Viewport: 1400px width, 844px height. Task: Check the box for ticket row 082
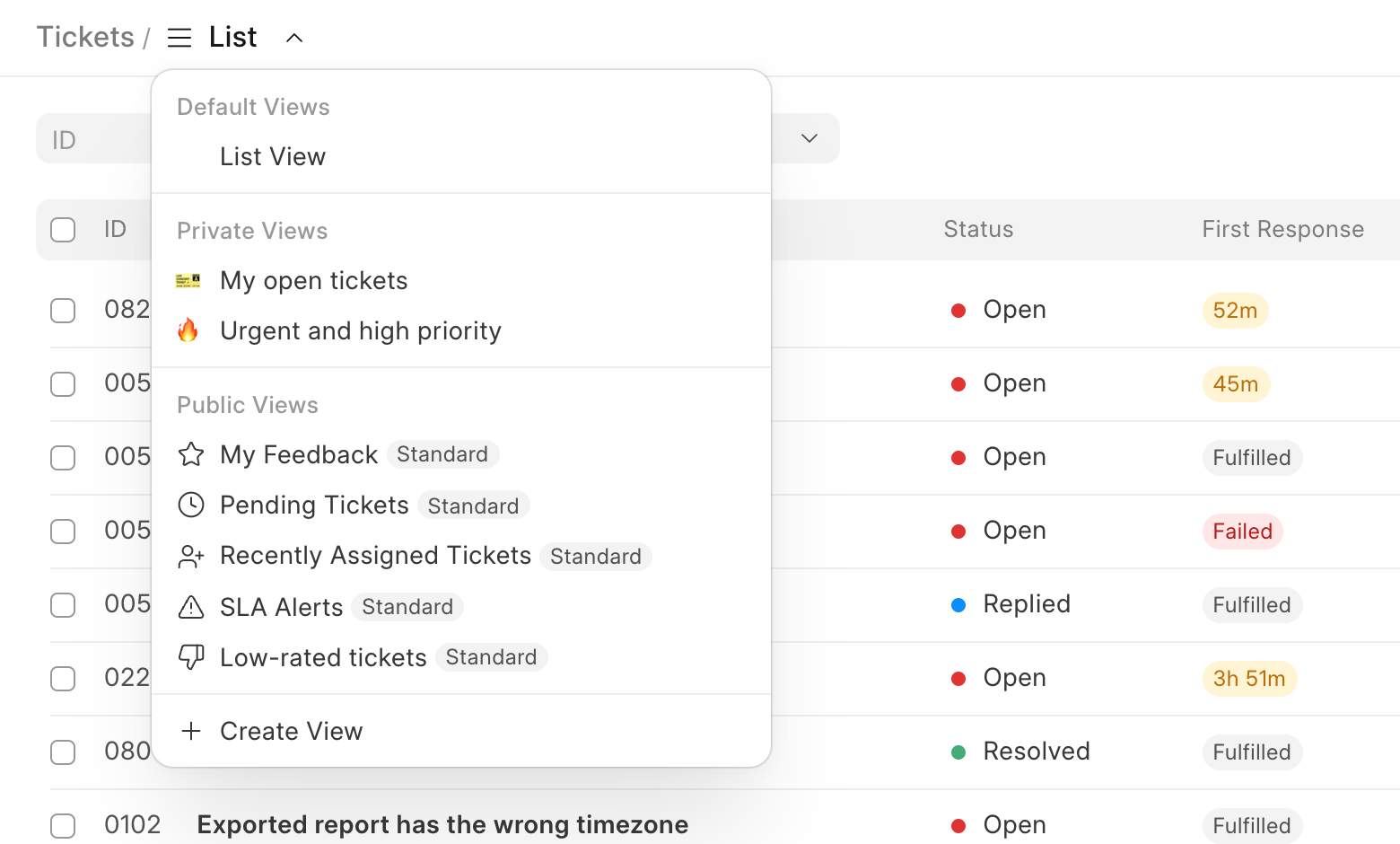[x=63, y=311]
